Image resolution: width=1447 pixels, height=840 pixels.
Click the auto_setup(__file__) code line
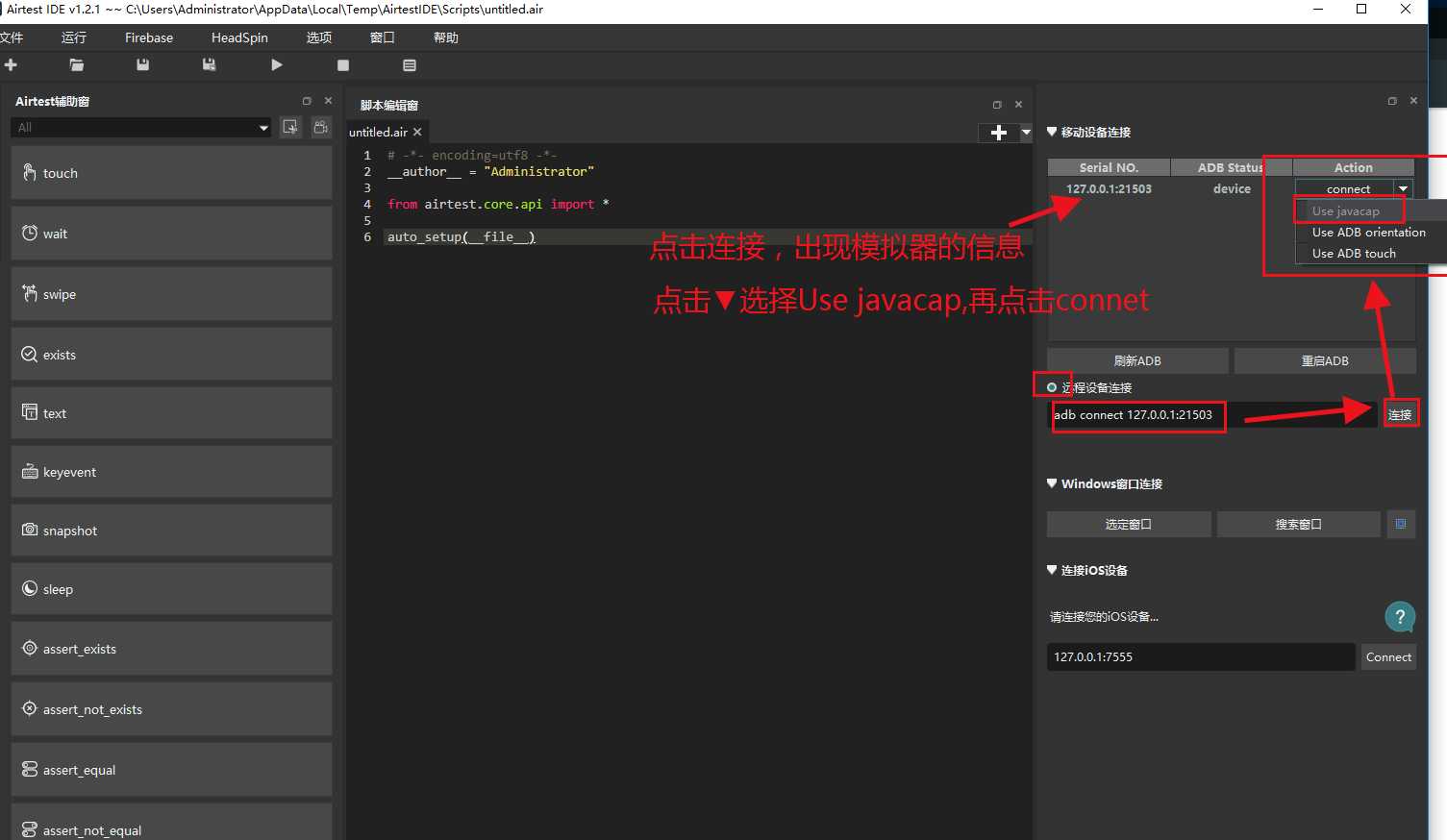[x=462, y=236]
